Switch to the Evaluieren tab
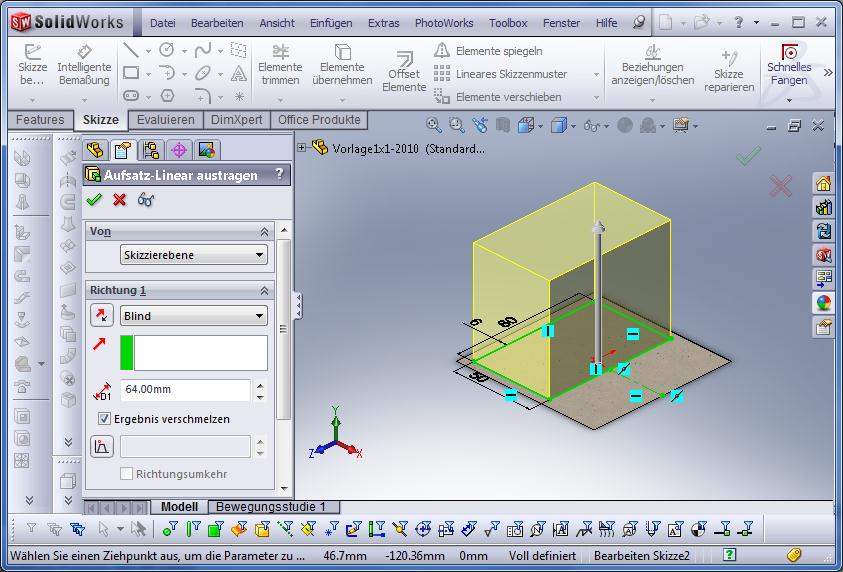This screenshot has width=843, height=572. pos(166,120)
